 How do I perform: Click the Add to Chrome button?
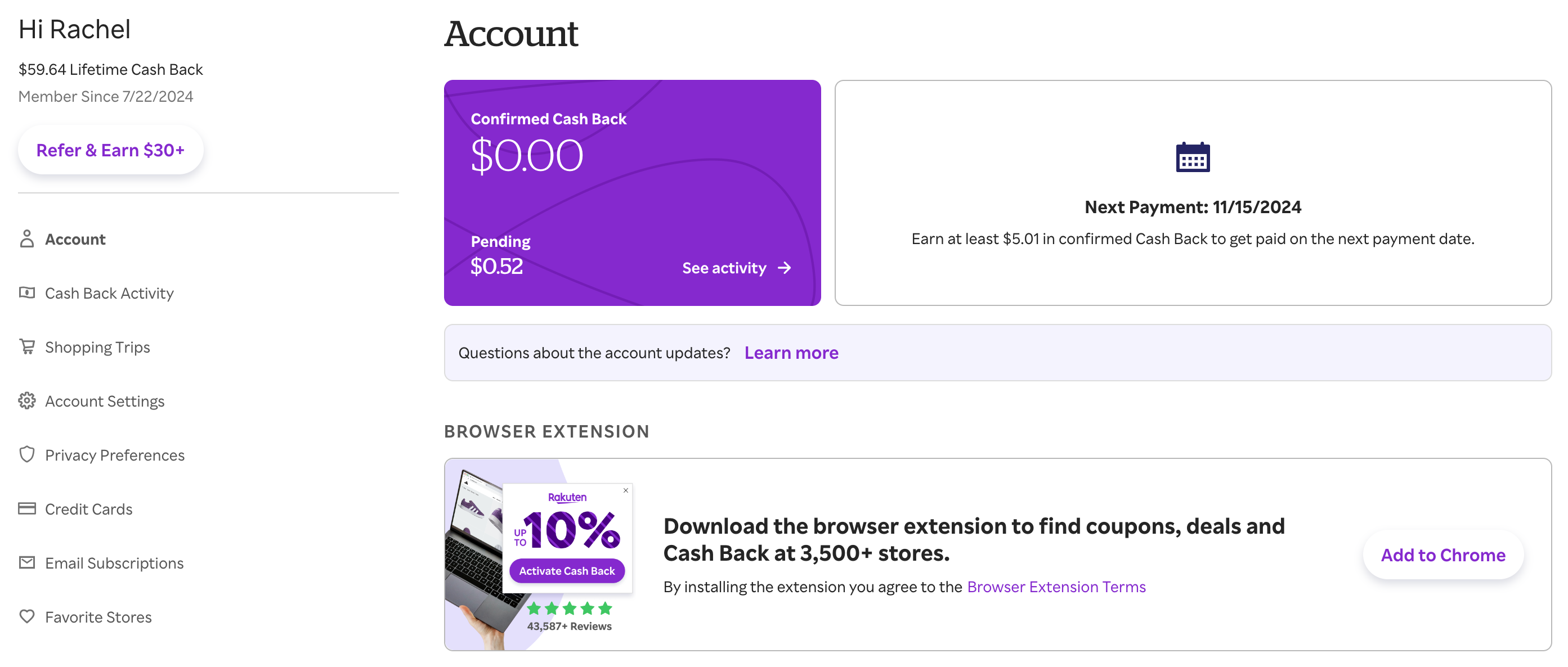[1442, 555]
